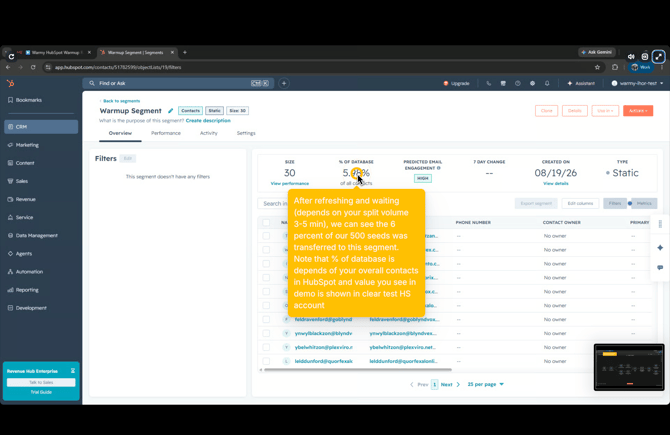This screenshot has width=670, height=435.
Task: Click Export segment button
Action: point(536,203)
